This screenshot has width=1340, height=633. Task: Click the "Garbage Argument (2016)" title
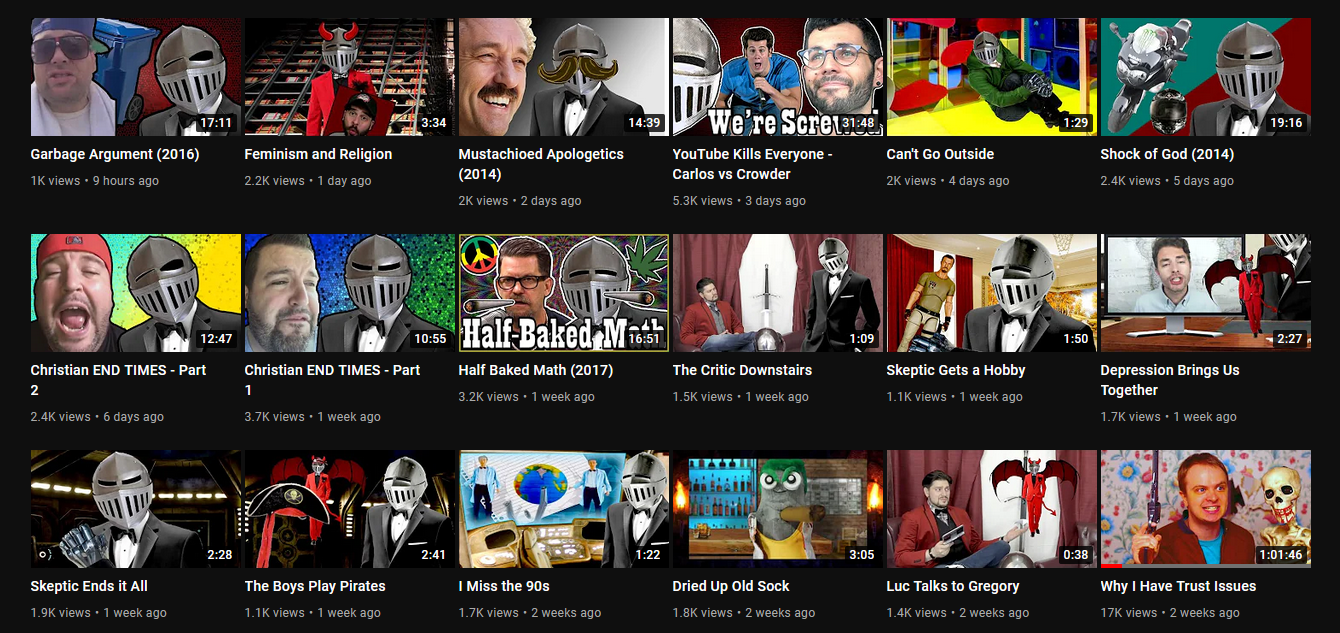click(115, 154)
